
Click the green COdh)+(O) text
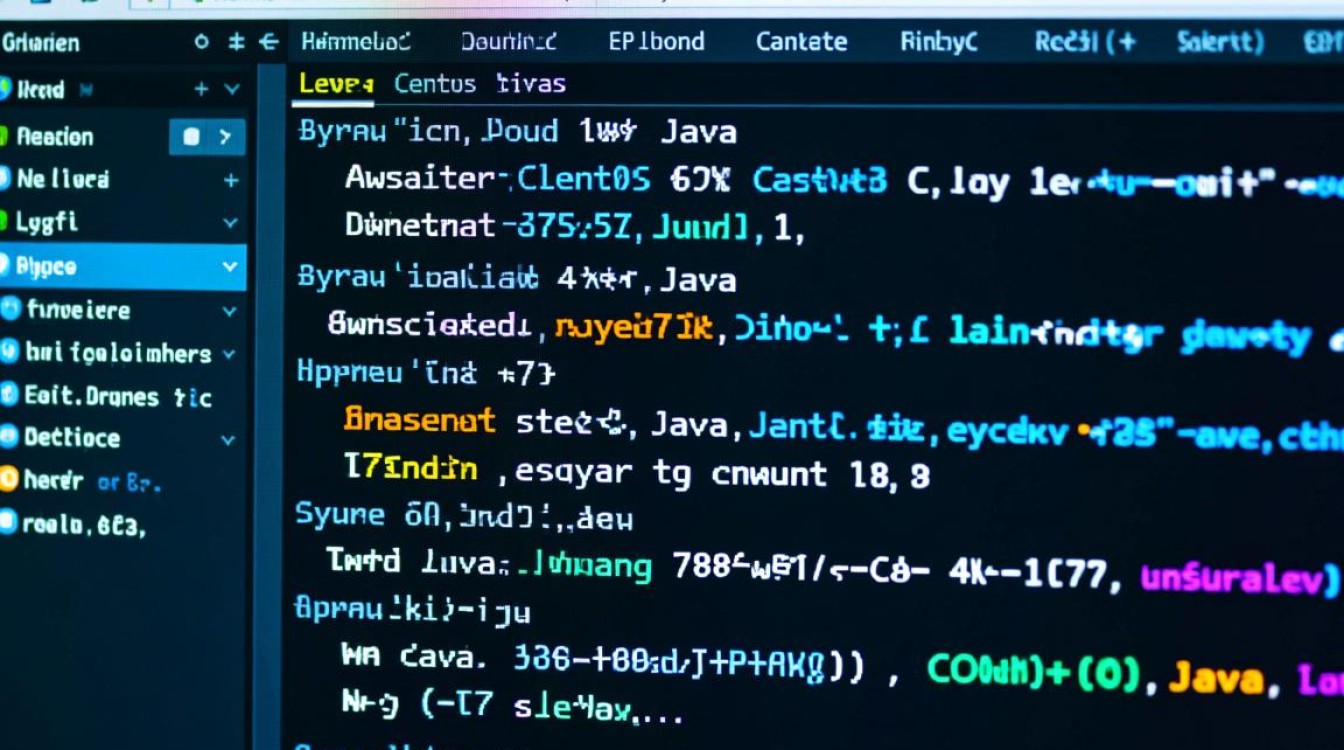[x=1034, y=672]
